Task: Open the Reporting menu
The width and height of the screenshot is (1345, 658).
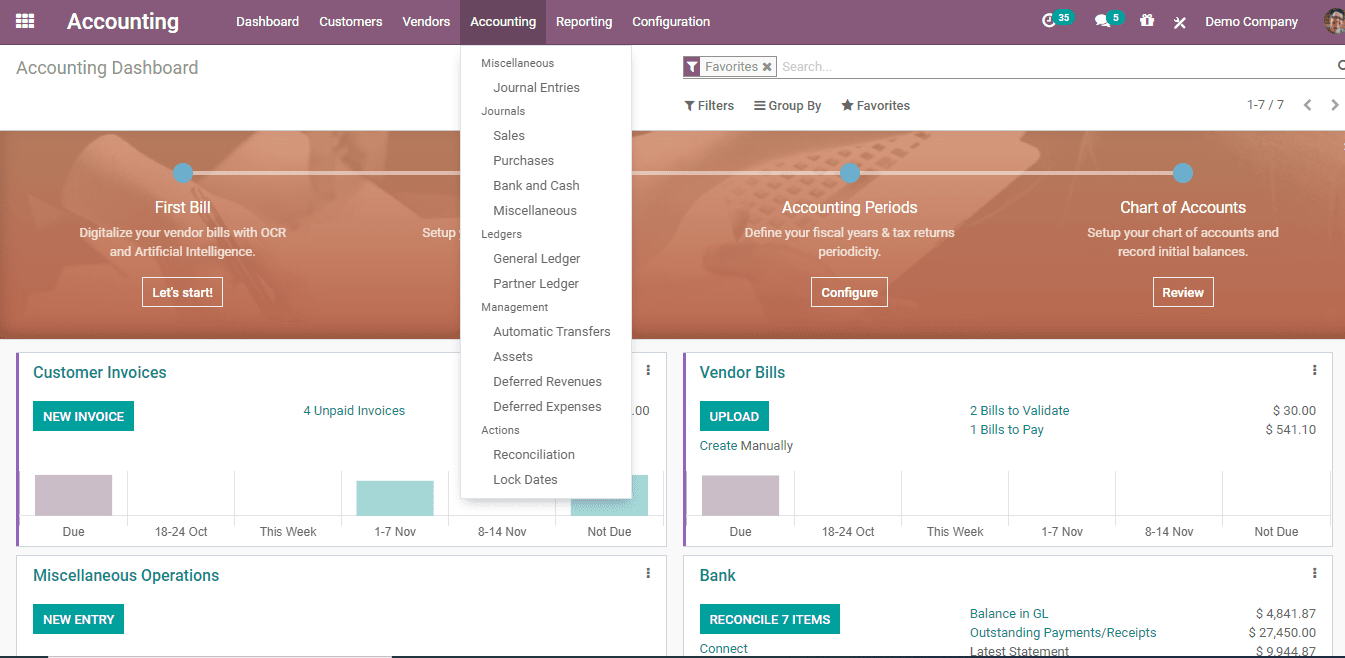Action: point(584,22)
